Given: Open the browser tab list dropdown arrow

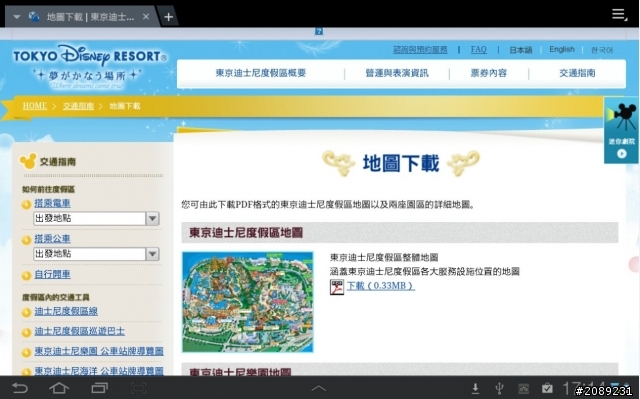Looking at the screenshot, I should (17, 17).
